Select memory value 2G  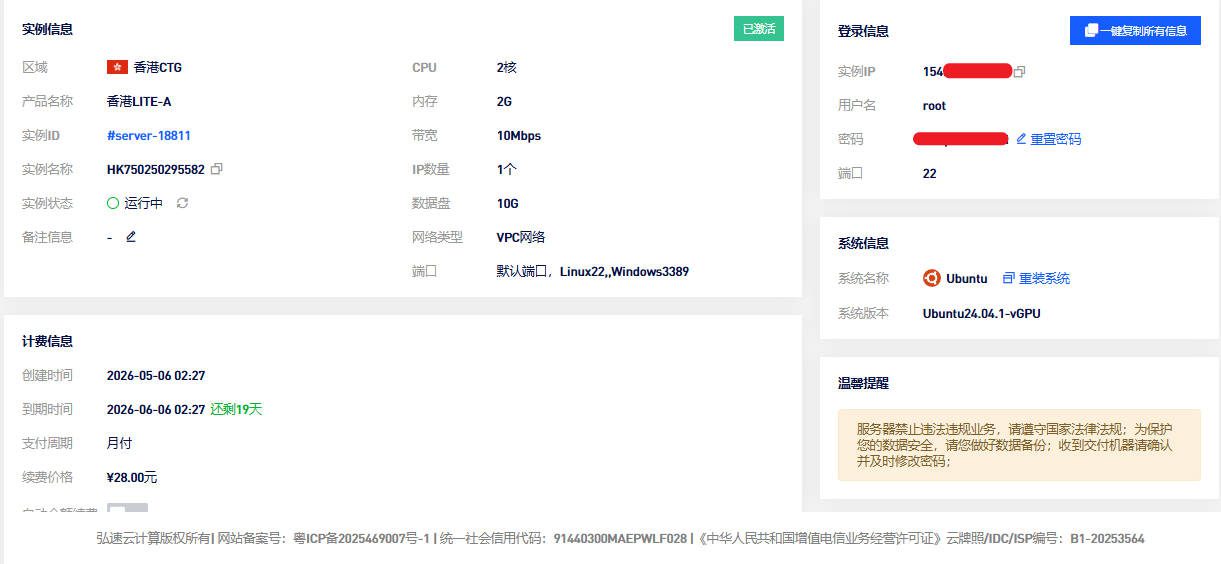coord(504,101)
